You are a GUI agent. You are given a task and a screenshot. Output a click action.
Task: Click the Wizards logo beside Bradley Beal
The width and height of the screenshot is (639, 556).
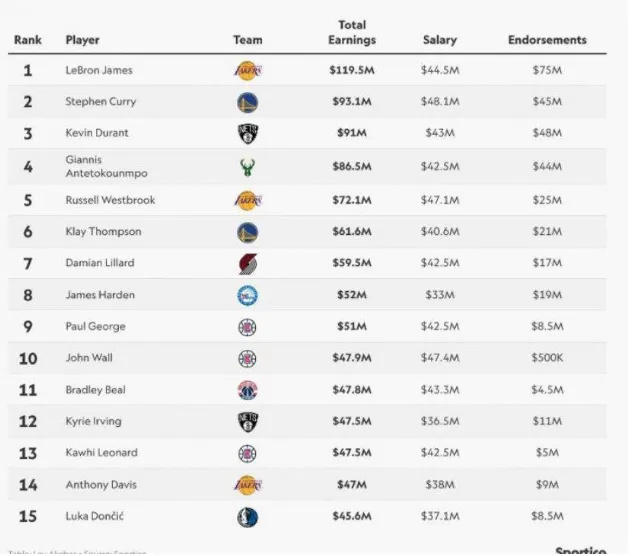point(247,390)
